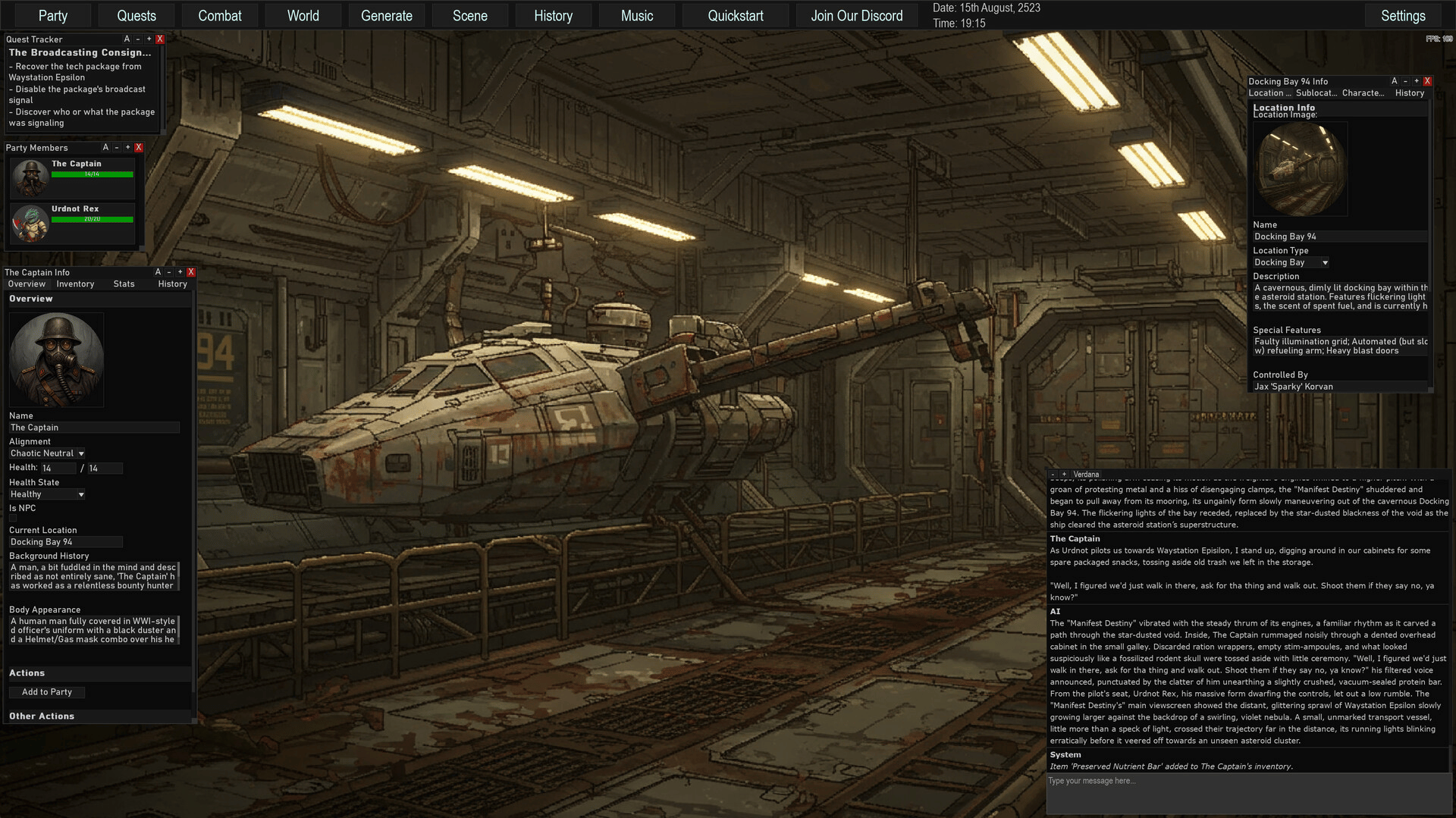Toggle the Is NPC checkbox
The height and width of the screenshot is (818, 1456).
(x=14, y=519)
